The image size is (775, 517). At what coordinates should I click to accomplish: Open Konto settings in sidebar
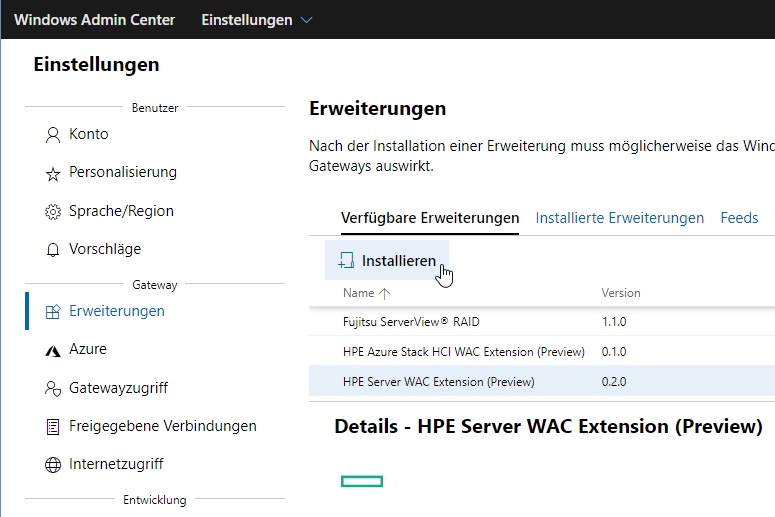click(88, 134)
